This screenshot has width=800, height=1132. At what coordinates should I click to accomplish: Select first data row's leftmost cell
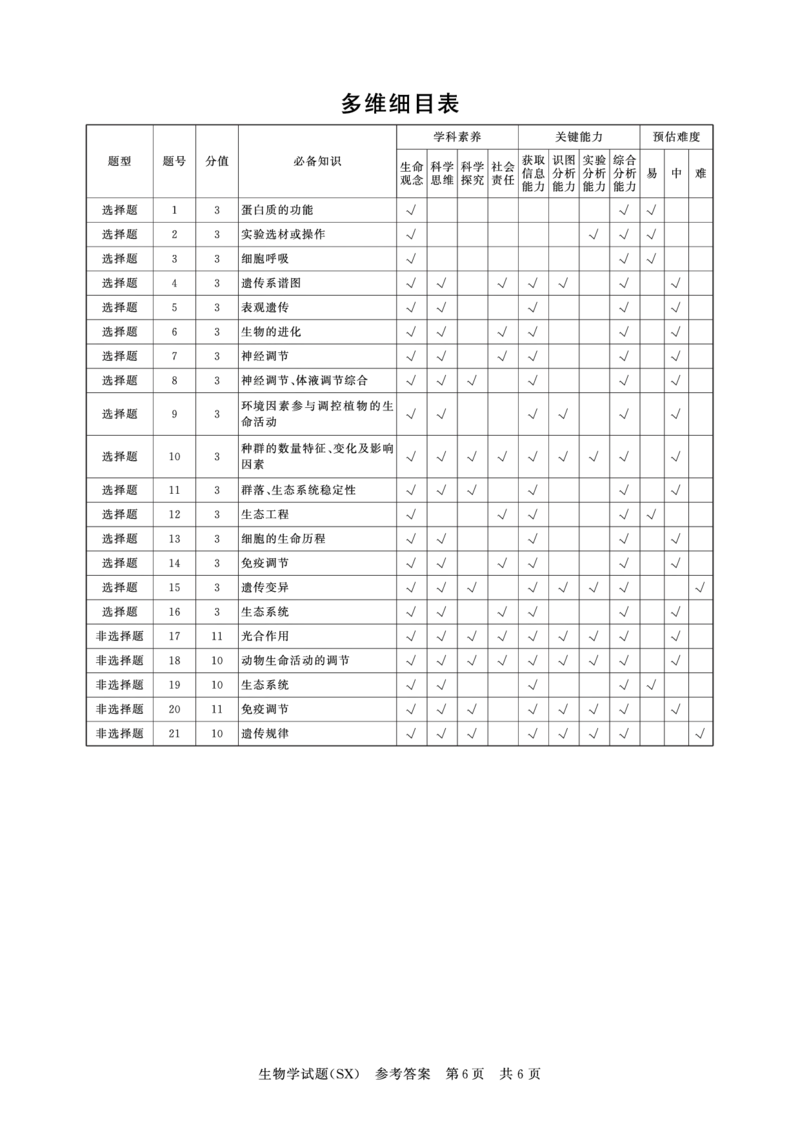pyautogui.click(x=124, y=208)
